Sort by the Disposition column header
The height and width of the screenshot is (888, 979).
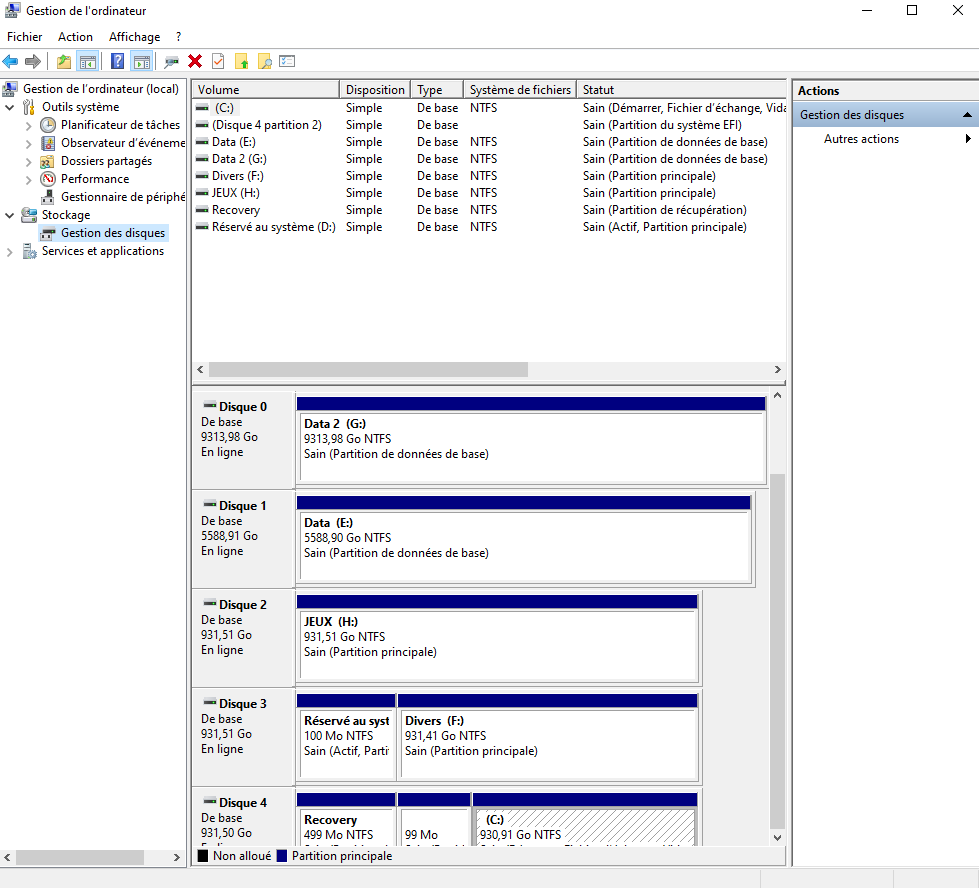375,89
